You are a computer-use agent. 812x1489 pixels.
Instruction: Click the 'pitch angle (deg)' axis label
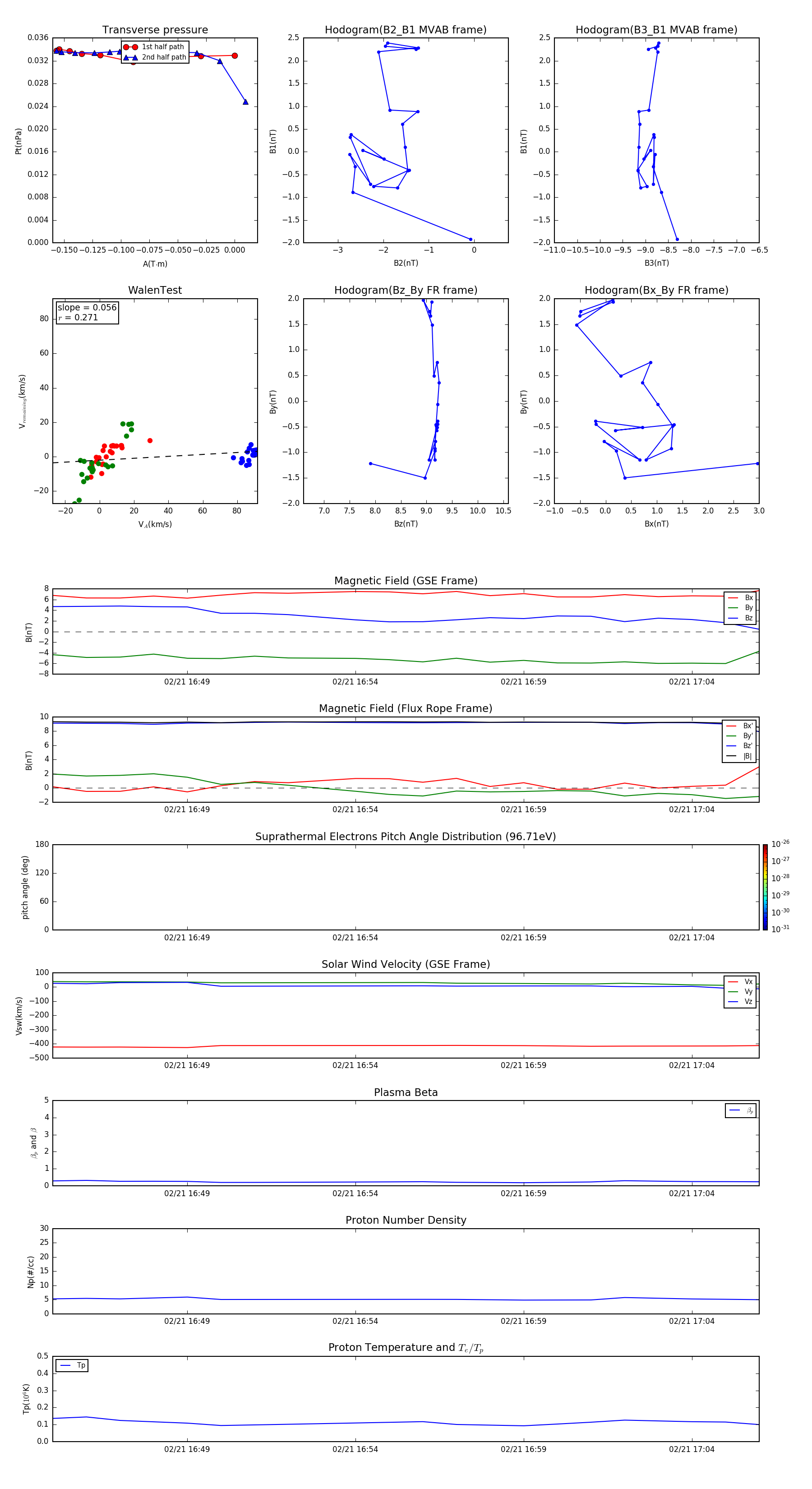point(25,887)
